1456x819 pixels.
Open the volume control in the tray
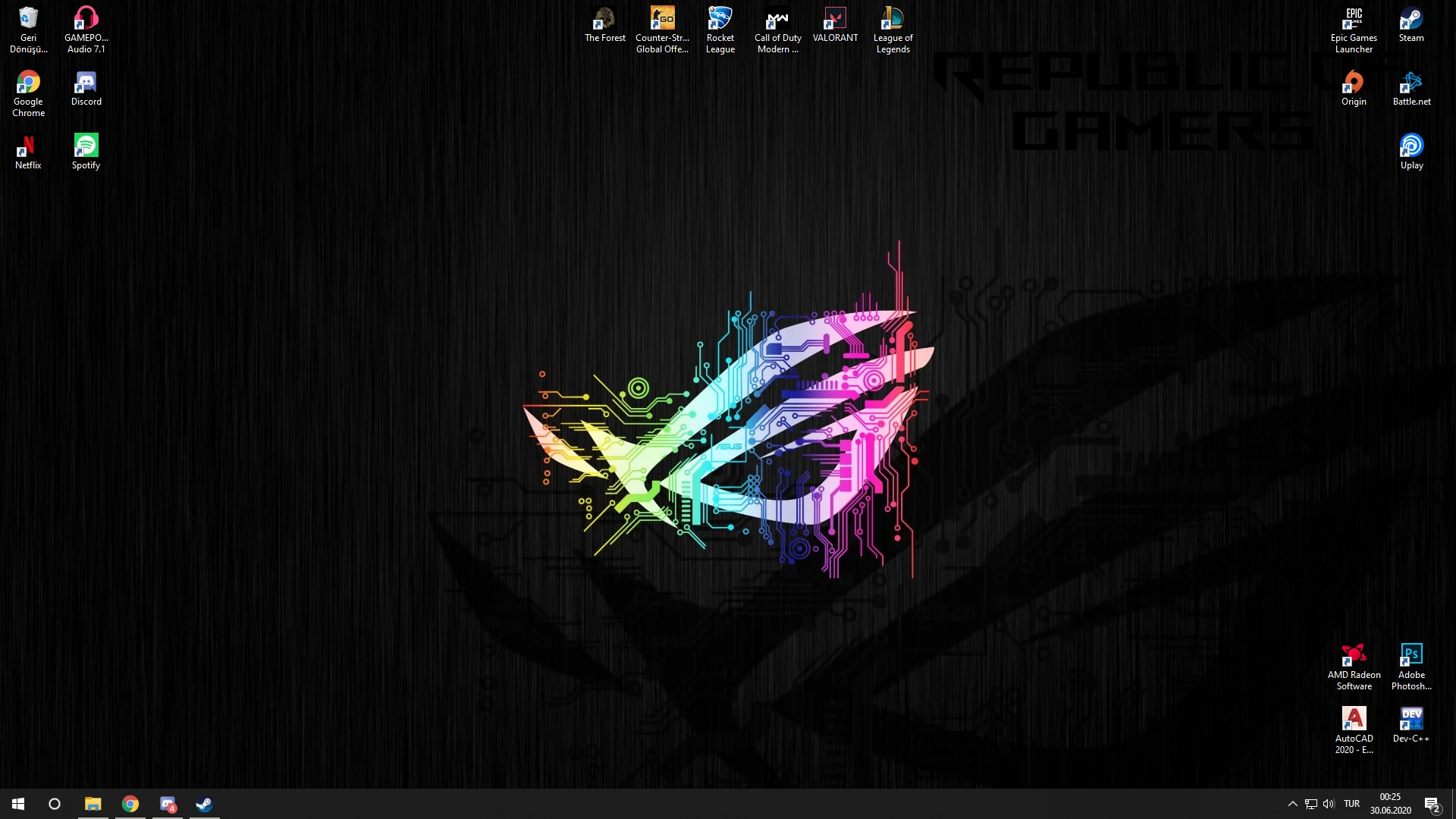[1329, 804]
